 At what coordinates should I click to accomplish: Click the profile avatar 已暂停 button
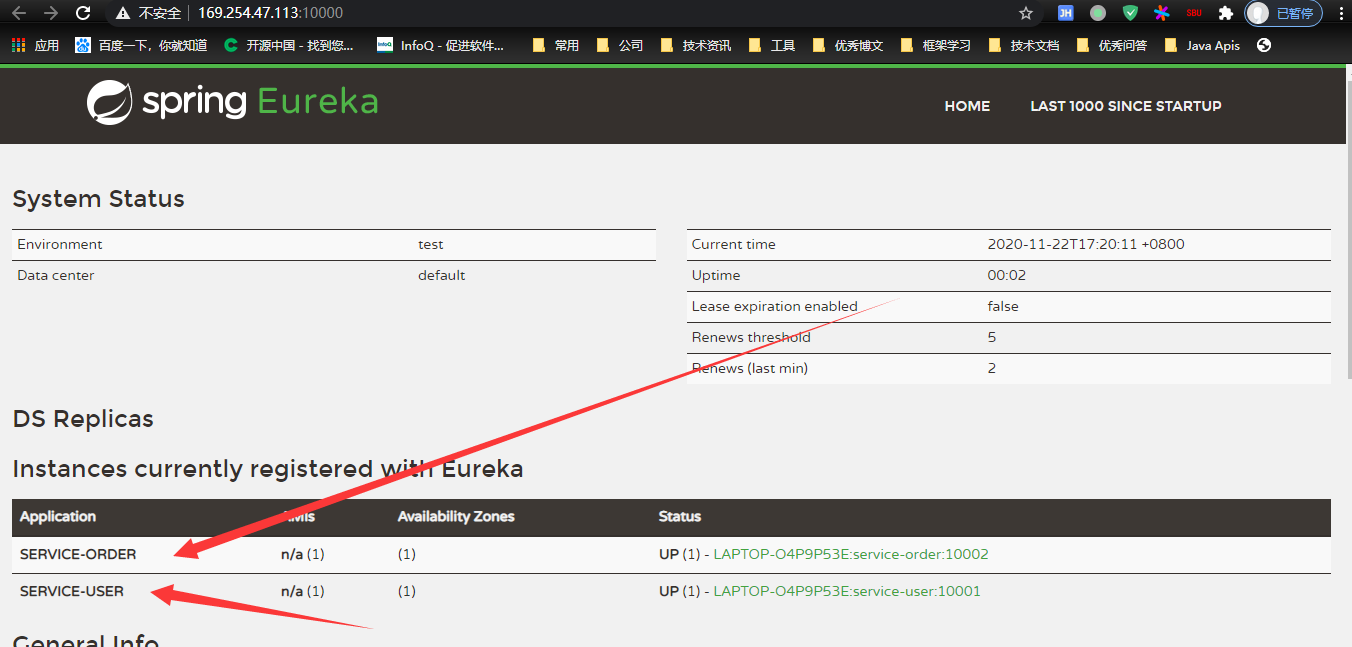tap(1283, 13)
